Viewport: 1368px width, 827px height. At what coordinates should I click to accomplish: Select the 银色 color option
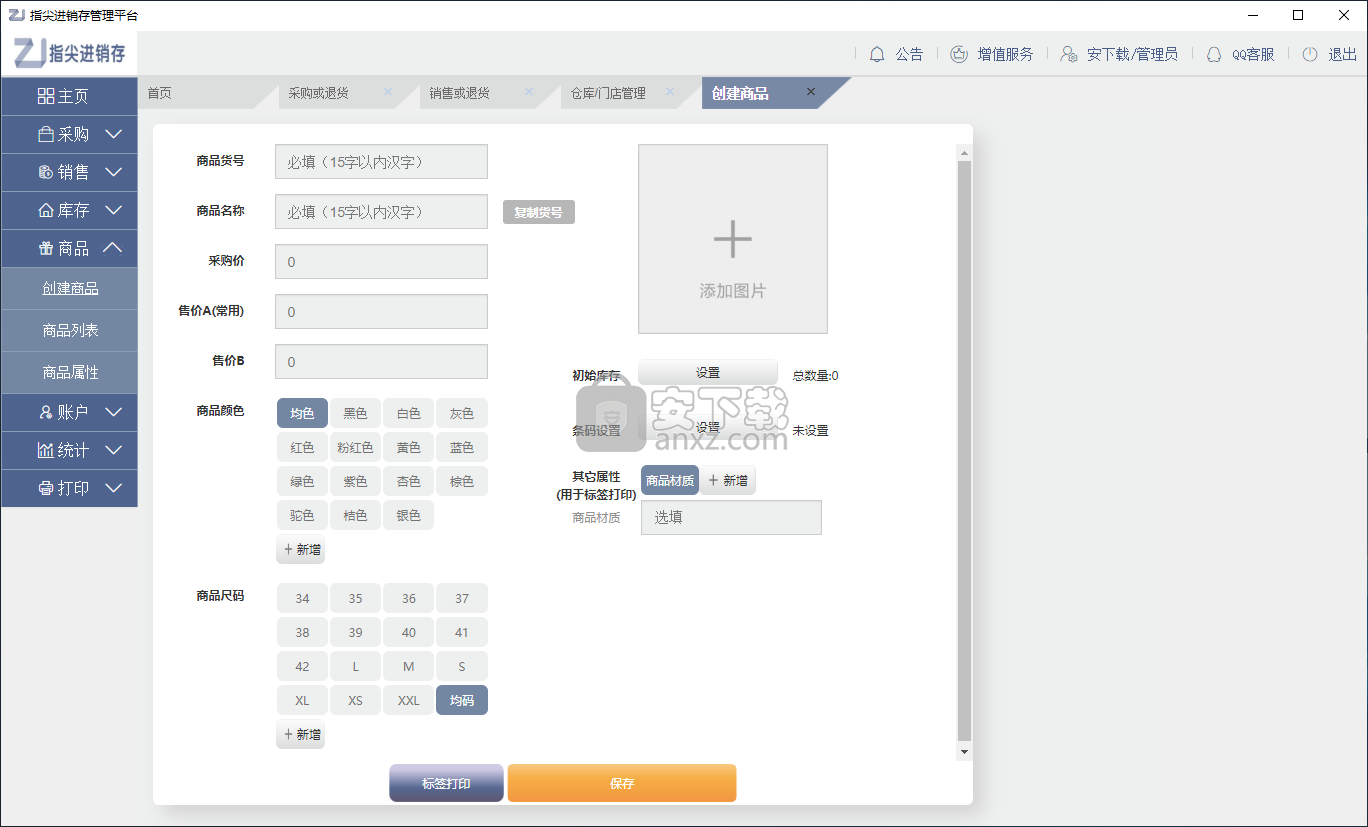tap(408, 515)
